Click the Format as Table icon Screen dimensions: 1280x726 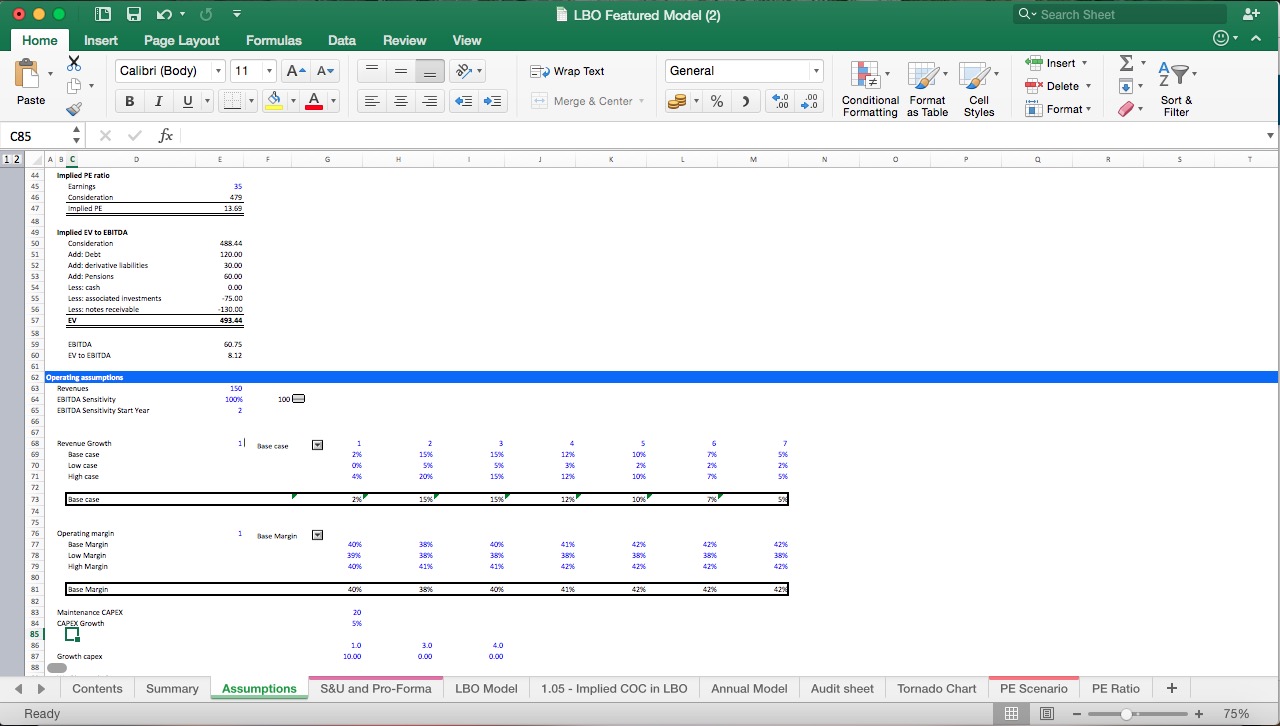(x=926, y=88)
